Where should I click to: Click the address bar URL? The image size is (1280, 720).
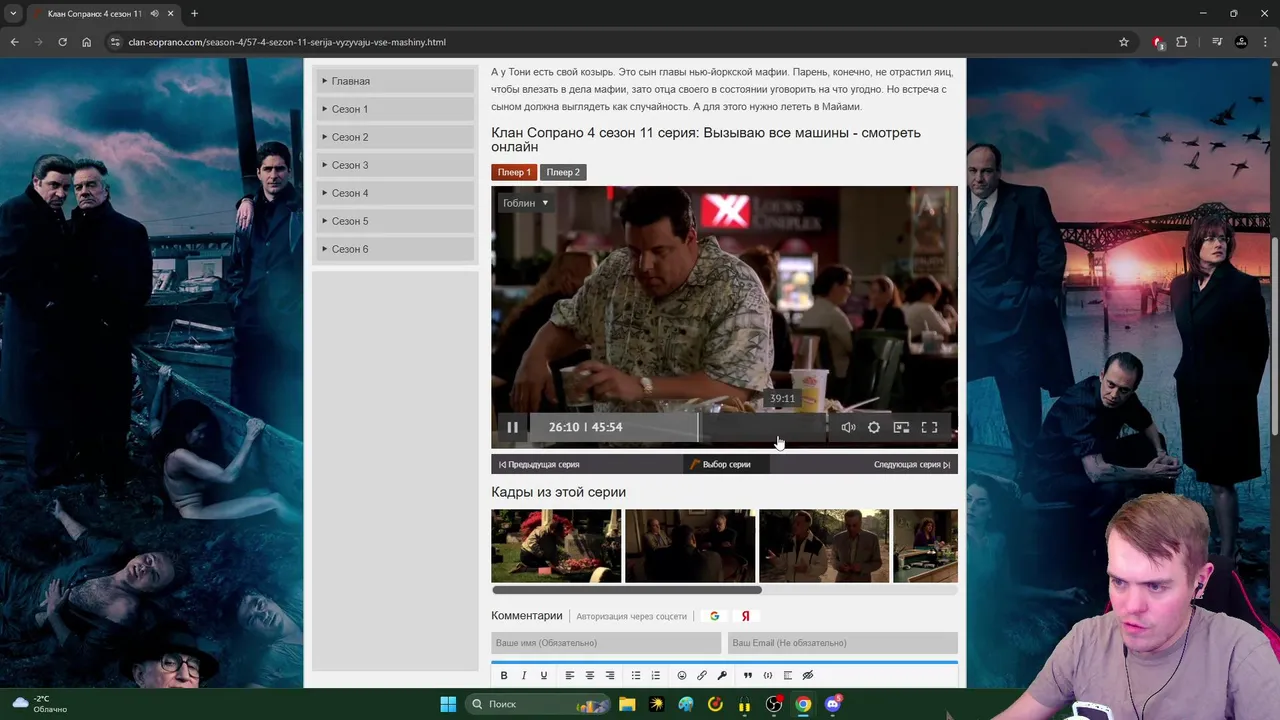[x=287, y=42]
